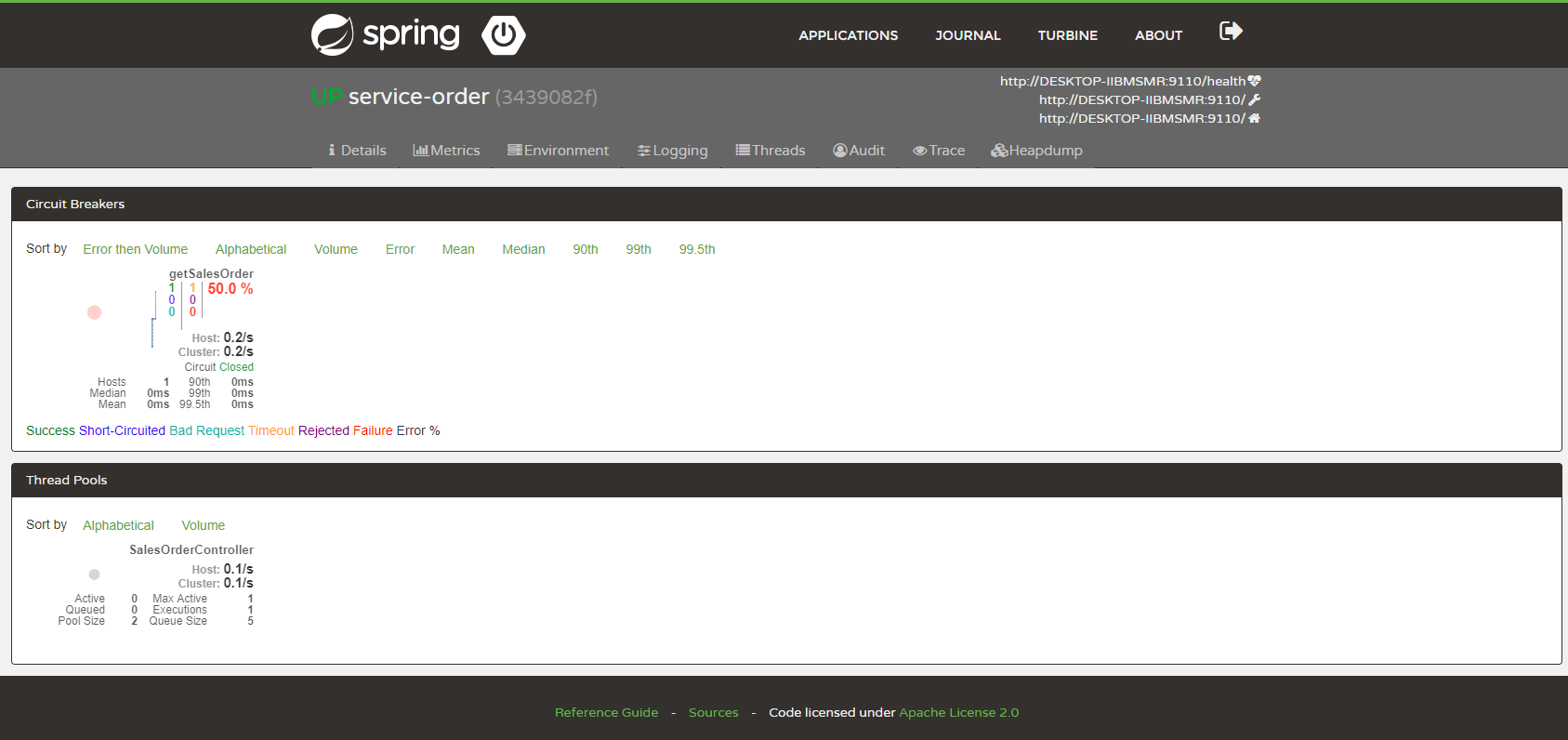Click the home icon beside service URL
This screenshot has height=740, width=1568.
click(1255, 118)
